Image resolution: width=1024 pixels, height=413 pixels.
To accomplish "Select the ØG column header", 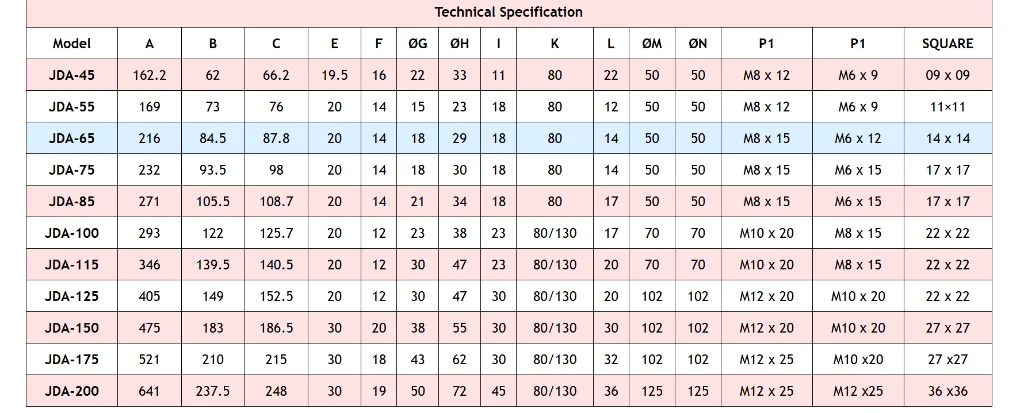I will point(418,44).
